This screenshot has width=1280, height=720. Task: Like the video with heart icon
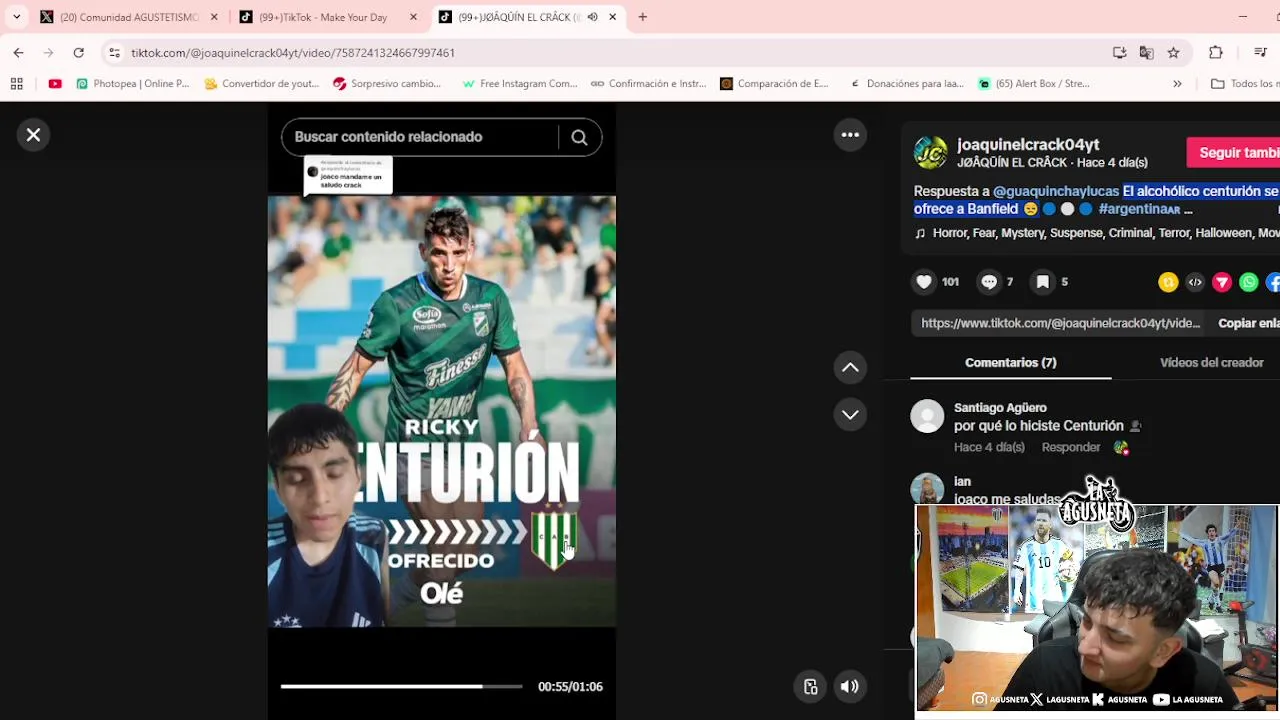pyautogui.click(x=924, y=282)
